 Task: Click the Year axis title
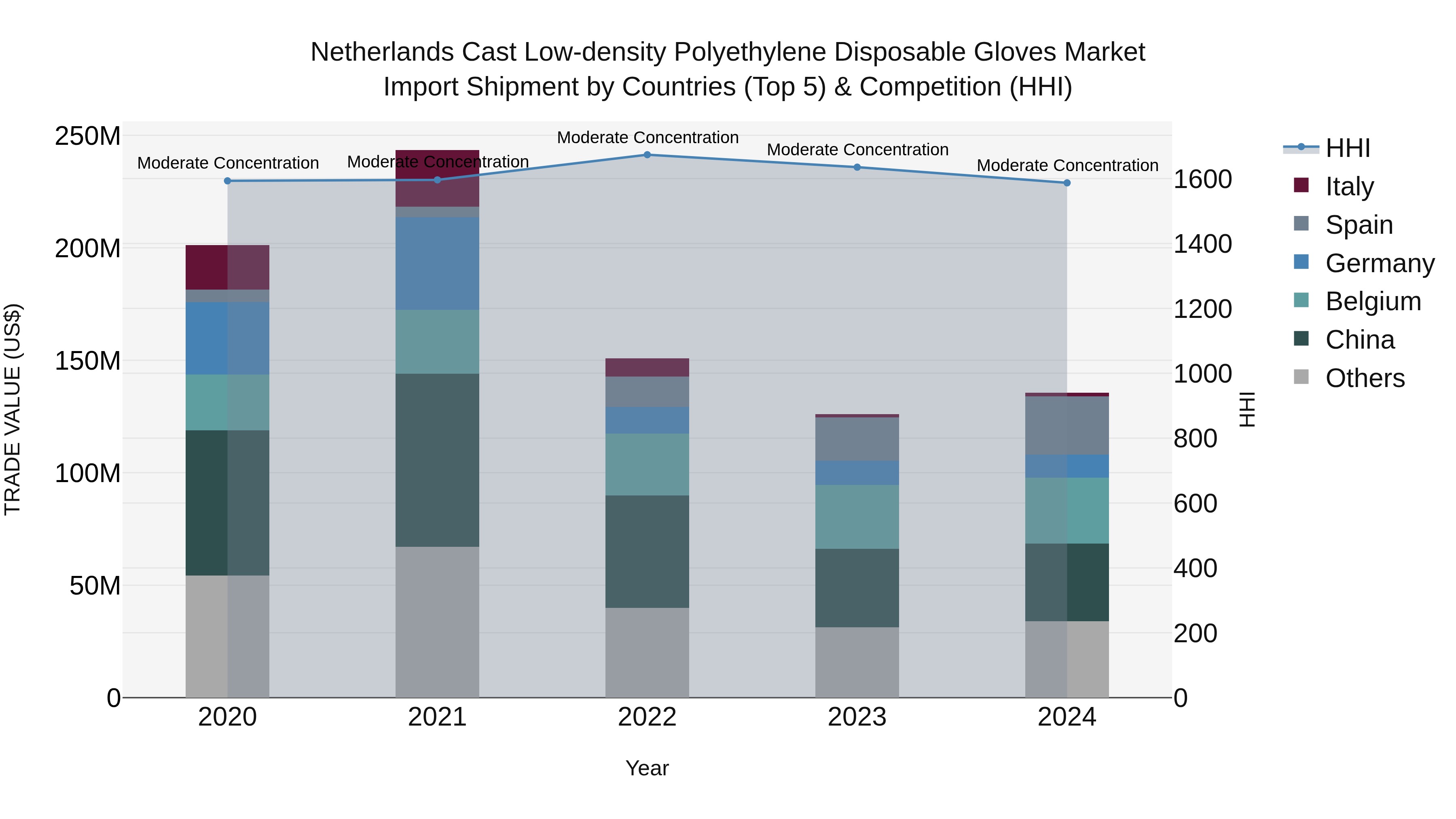point(647,769)
